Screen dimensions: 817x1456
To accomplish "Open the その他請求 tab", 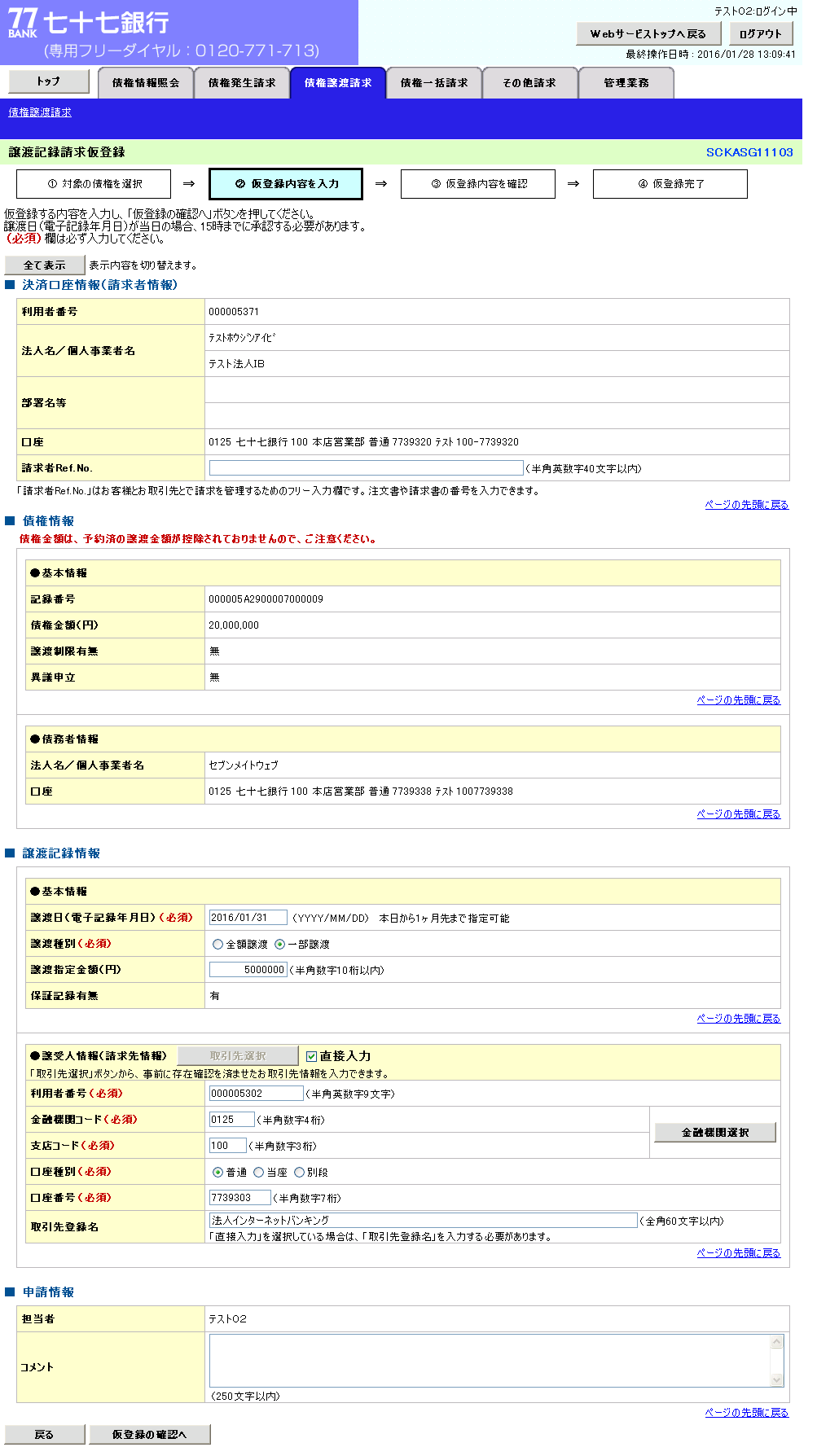I will 529,83.
